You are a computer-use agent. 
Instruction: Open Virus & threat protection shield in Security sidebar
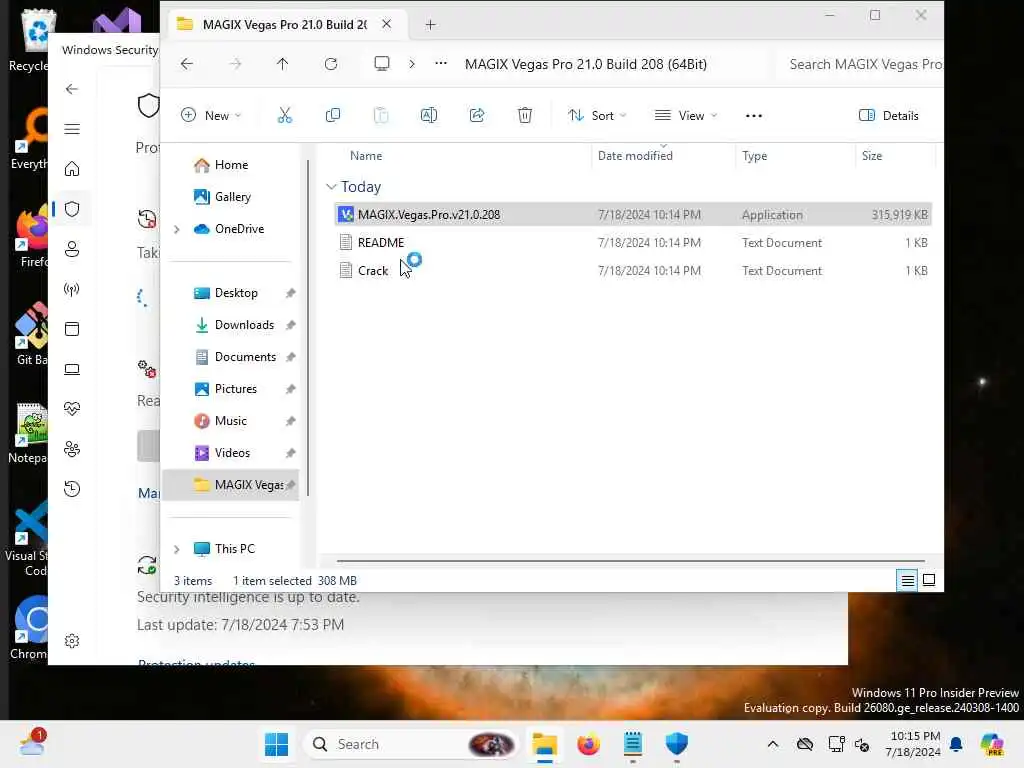(72, 209)
